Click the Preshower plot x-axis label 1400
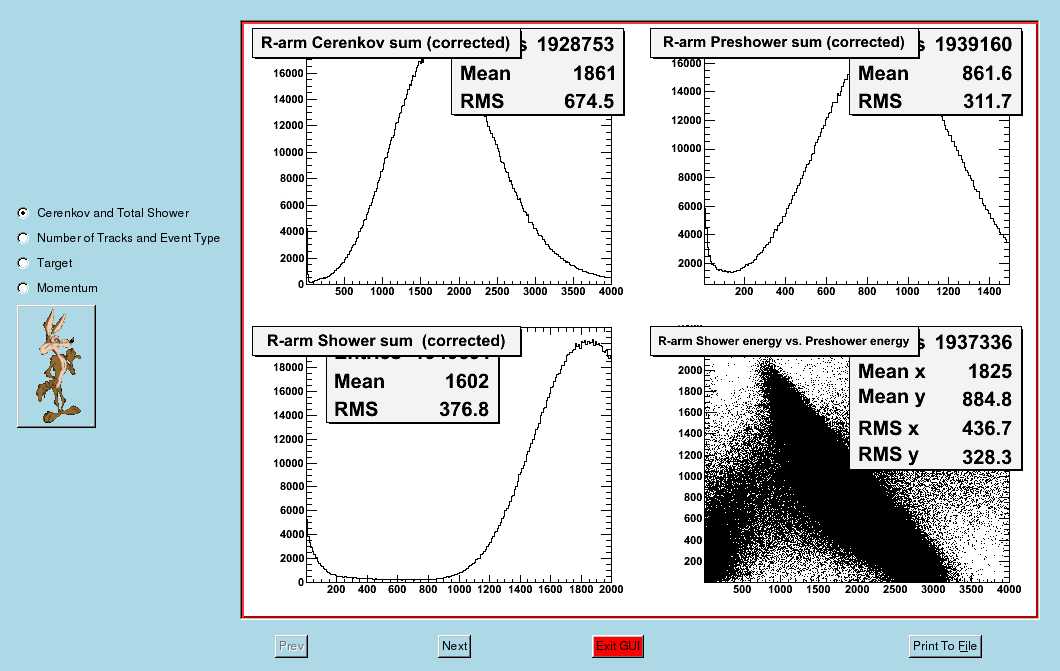Viewport: 1060px width, 671px height. coord(989,291)
